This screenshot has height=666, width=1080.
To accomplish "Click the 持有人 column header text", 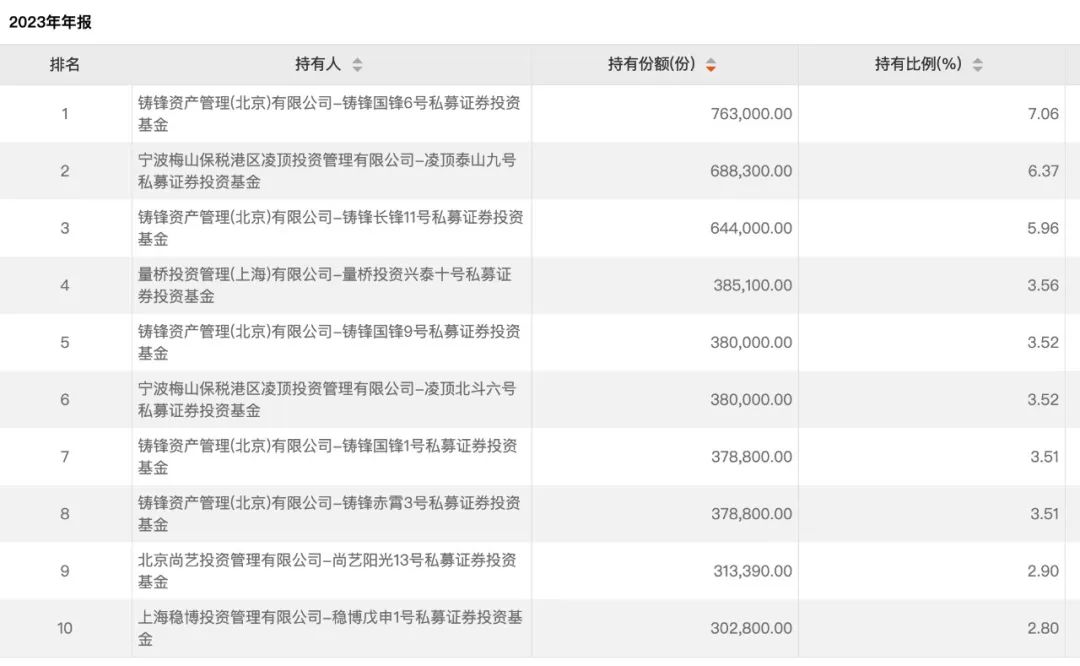I will tap(318, 65).
